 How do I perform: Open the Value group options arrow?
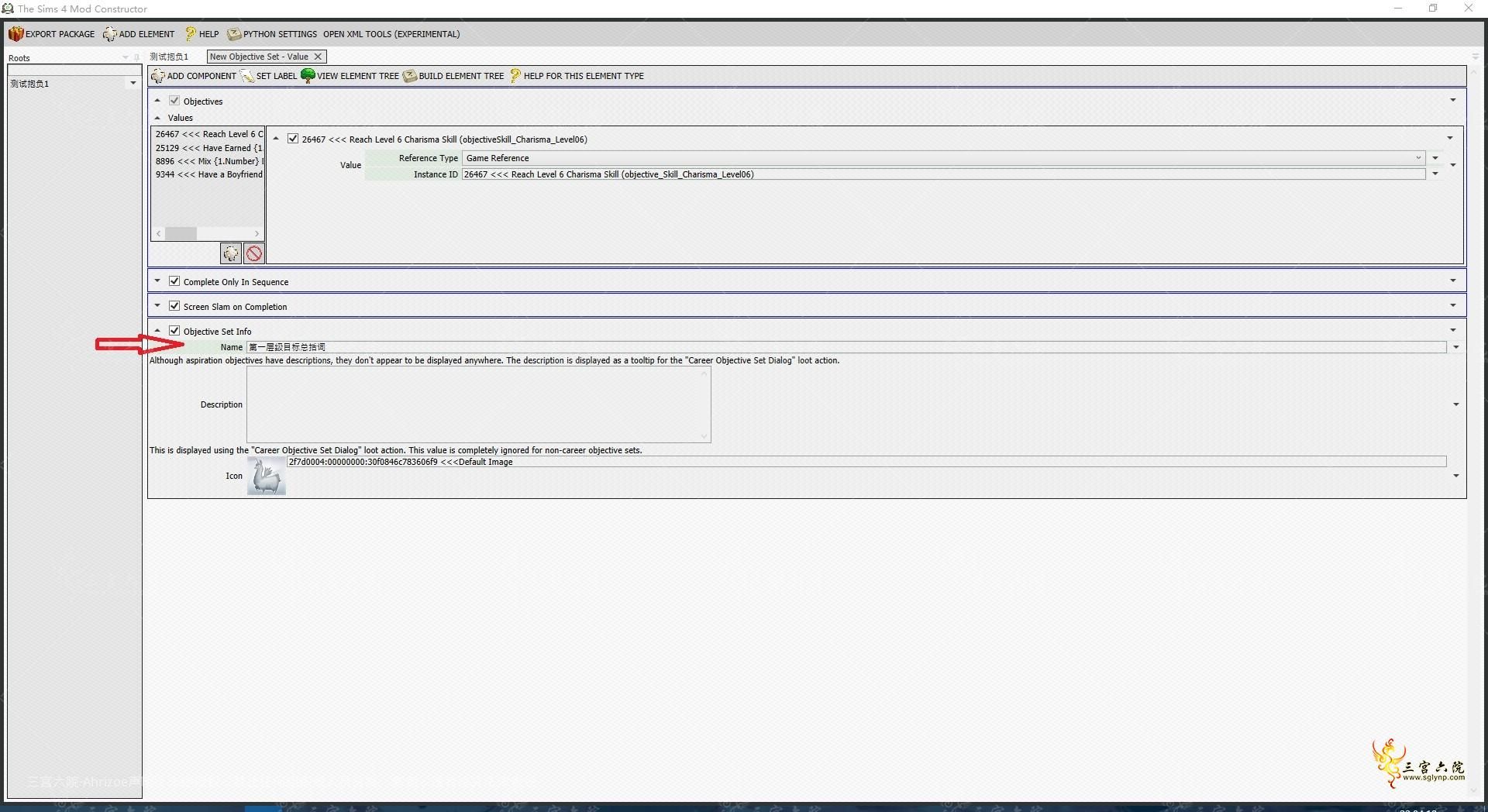click(1453, 165)
